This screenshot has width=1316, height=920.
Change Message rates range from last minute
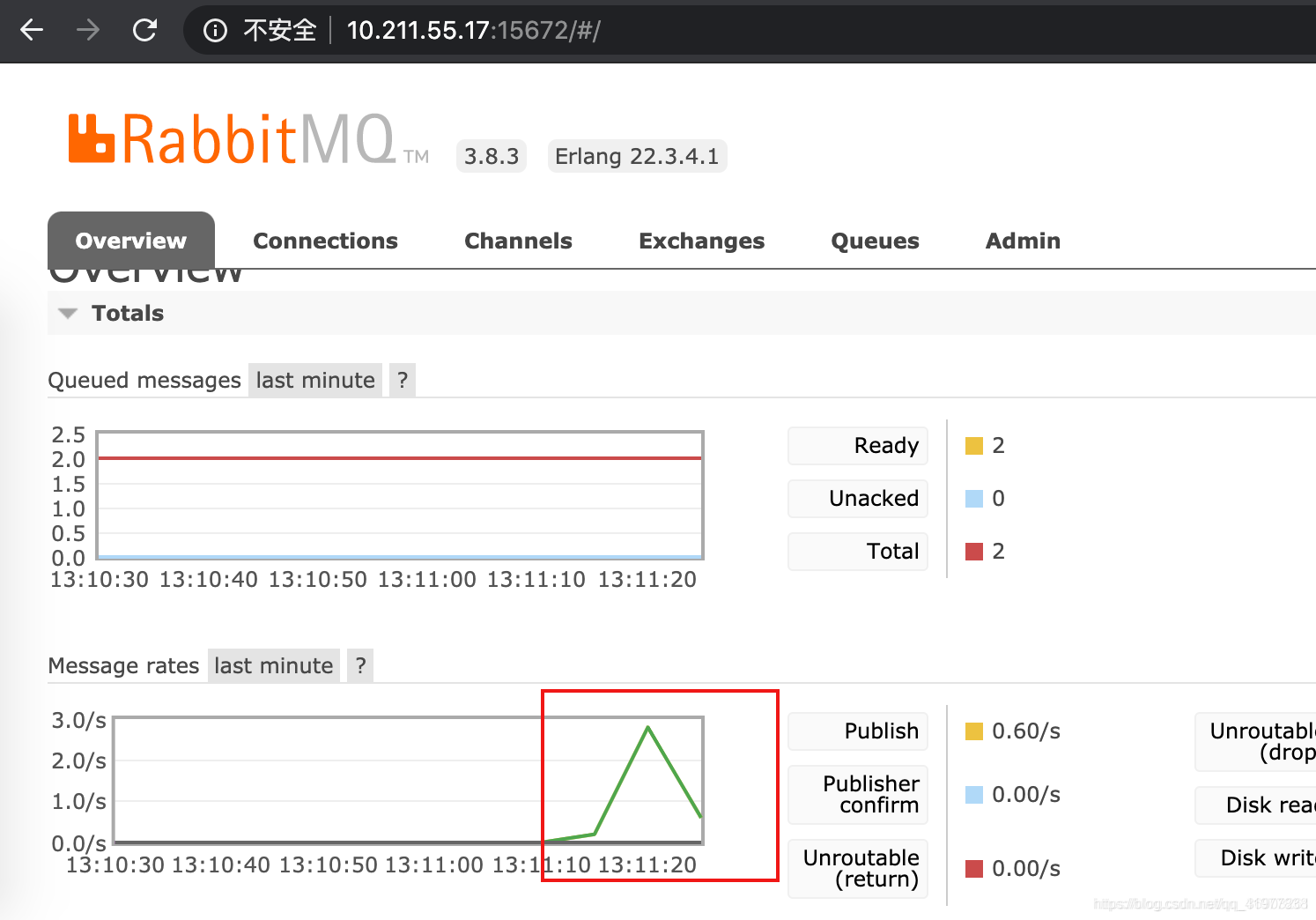(274, 665)
